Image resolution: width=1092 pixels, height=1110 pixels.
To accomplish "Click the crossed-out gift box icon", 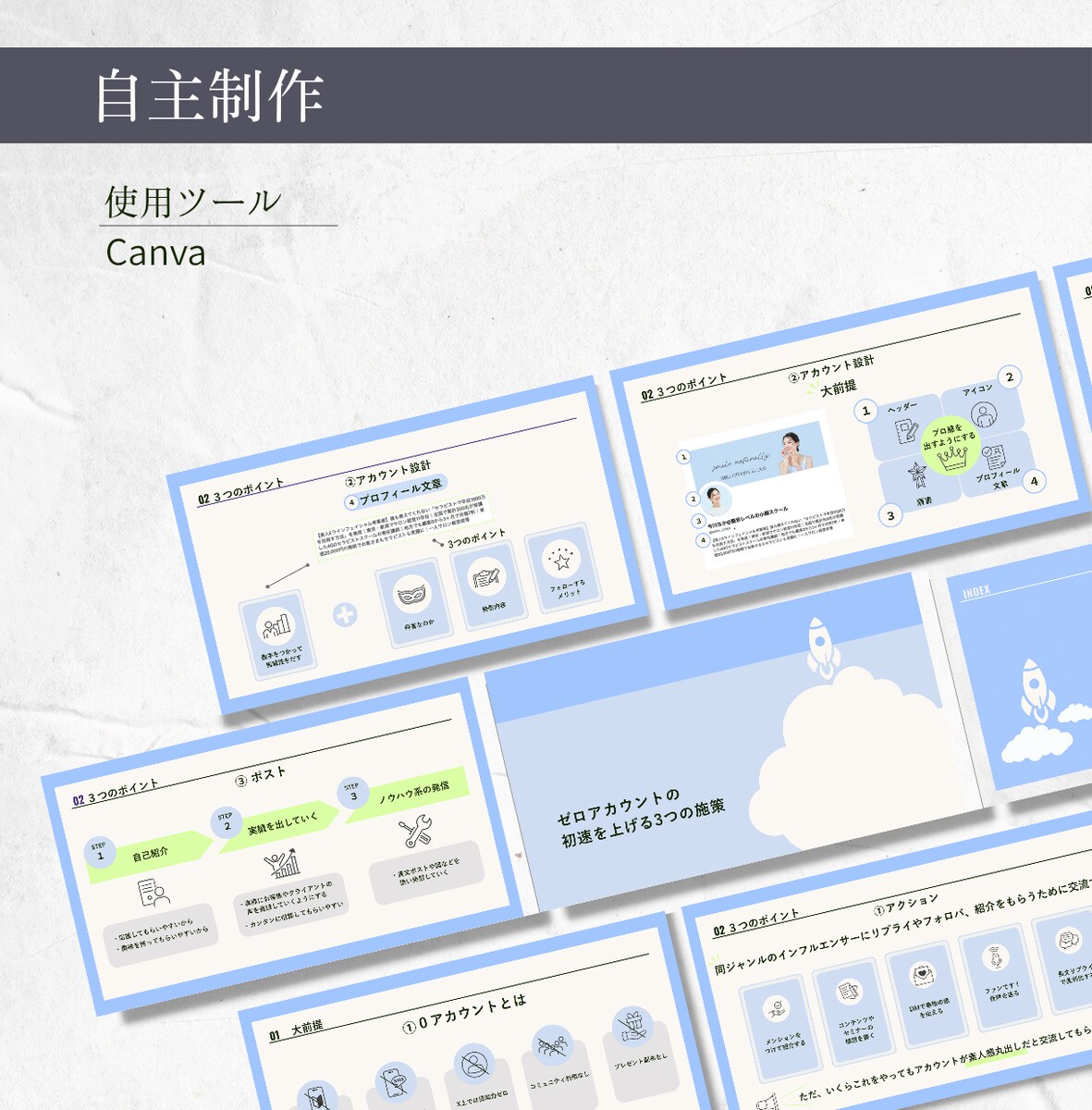I will (632, 1027).
